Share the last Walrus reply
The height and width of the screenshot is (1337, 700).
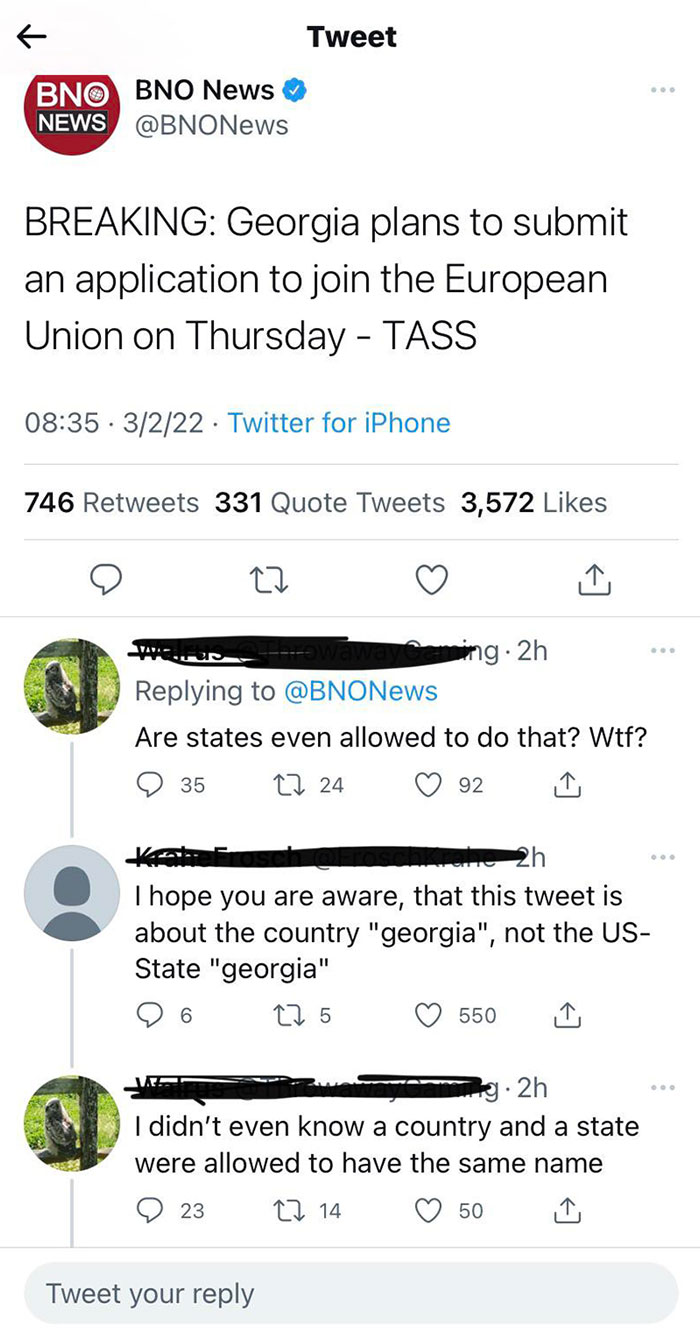[567, 1211]
